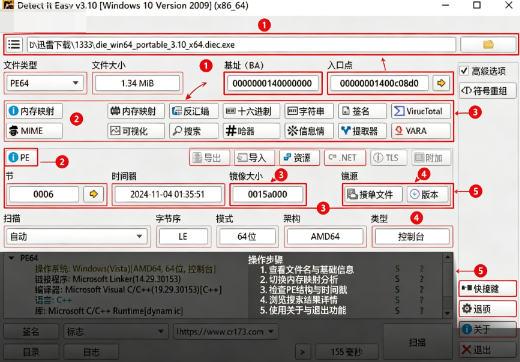Open the 自动 scan mode dropdown
The width and height of the screenshot is (520, 362).
point(77,236)
